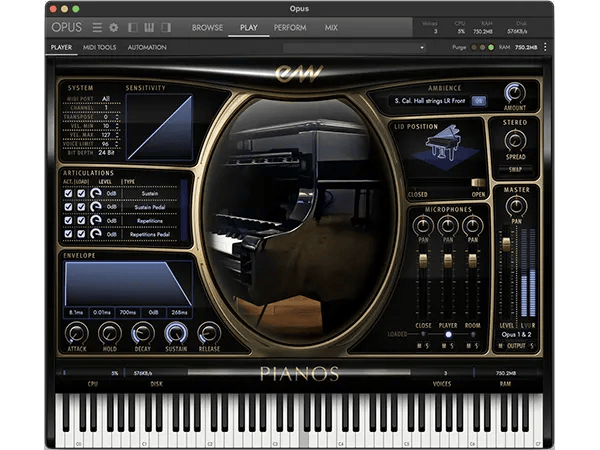Toggle Active checkbox for Sustain Pedal
Viewport: 600px width, 450px height.
(x=68, y=207)
